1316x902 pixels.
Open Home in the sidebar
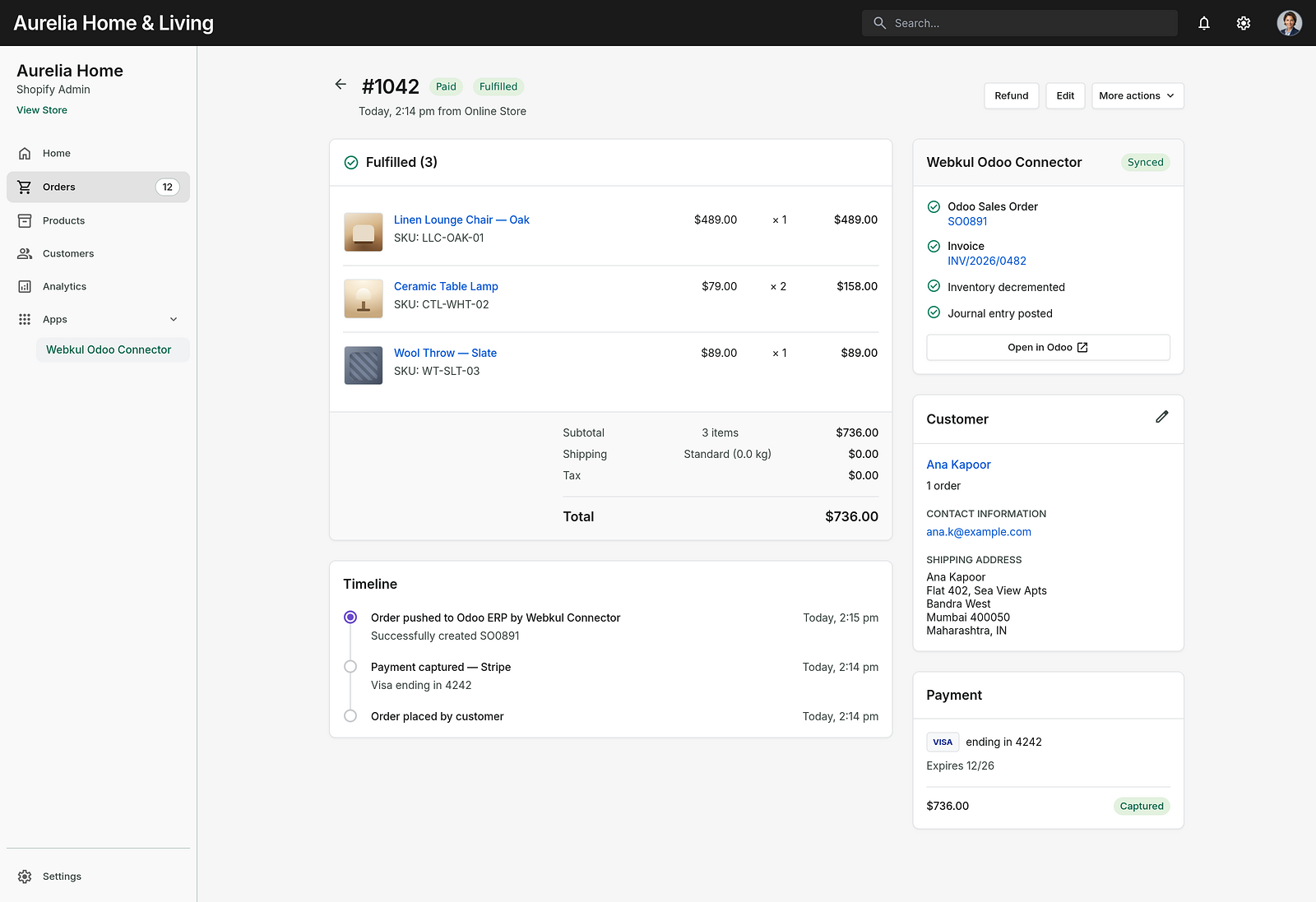click(98, 153)
